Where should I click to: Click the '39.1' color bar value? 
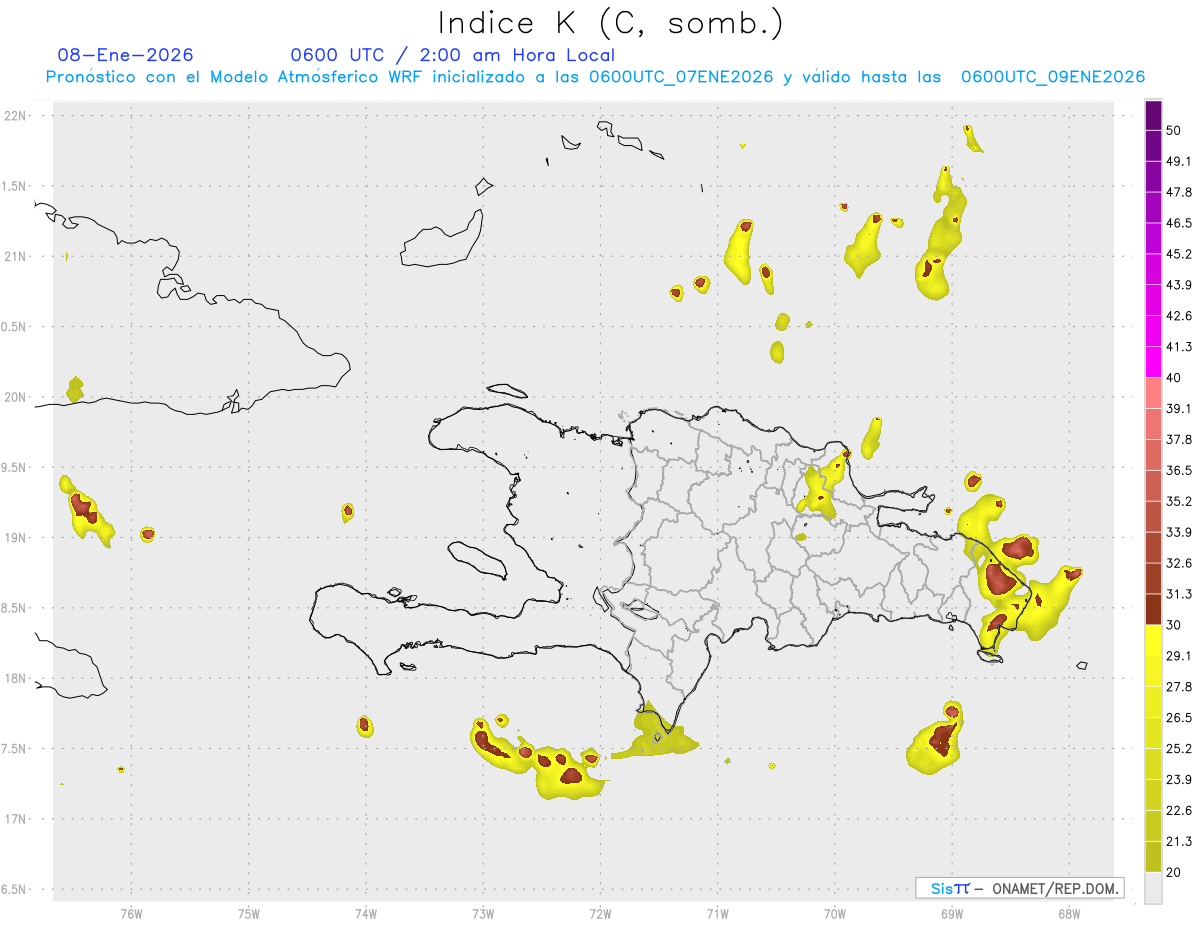[x=1178, y=409]
